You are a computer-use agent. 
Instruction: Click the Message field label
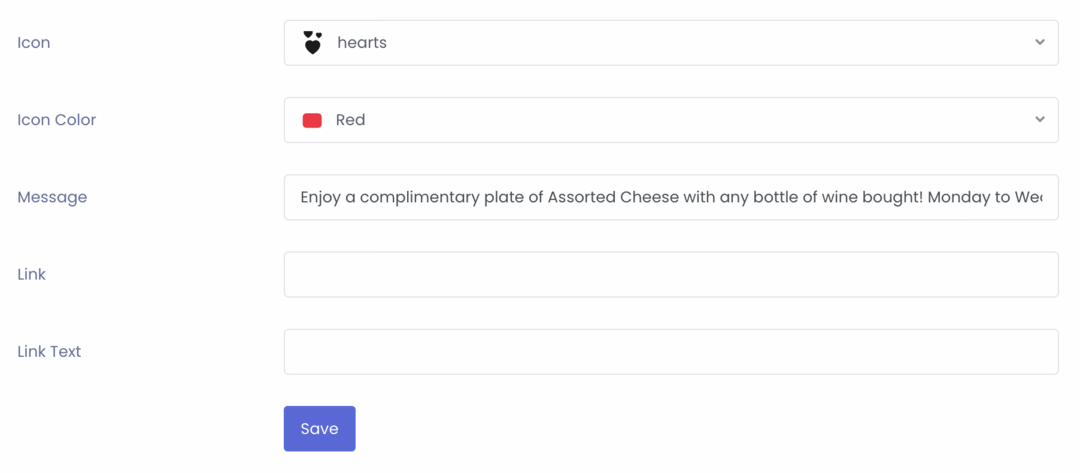tap(52, 198)
